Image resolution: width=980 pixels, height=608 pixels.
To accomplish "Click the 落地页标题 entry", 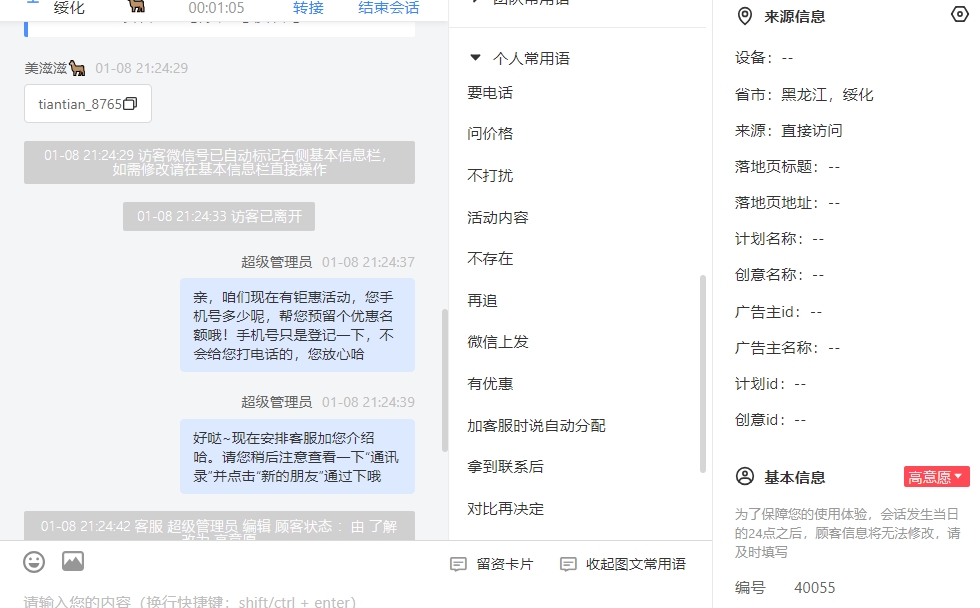I will click(x=788, y=167).
